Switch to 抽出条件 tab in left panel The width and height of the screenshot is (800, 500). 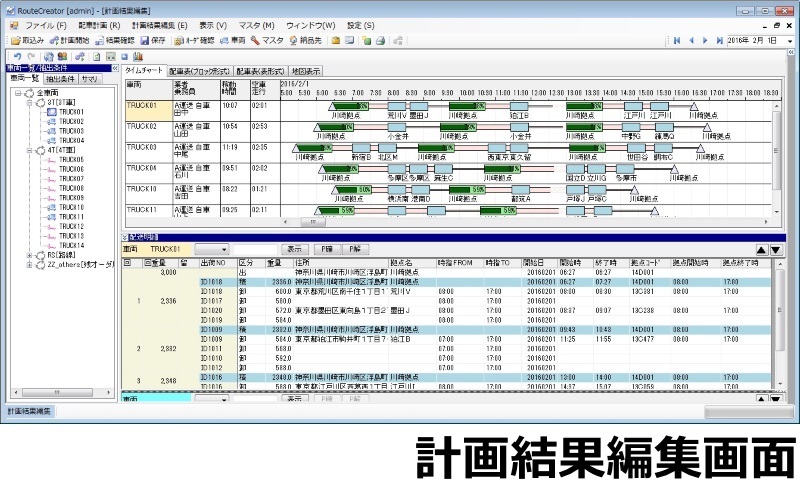(x=60, y=79)
